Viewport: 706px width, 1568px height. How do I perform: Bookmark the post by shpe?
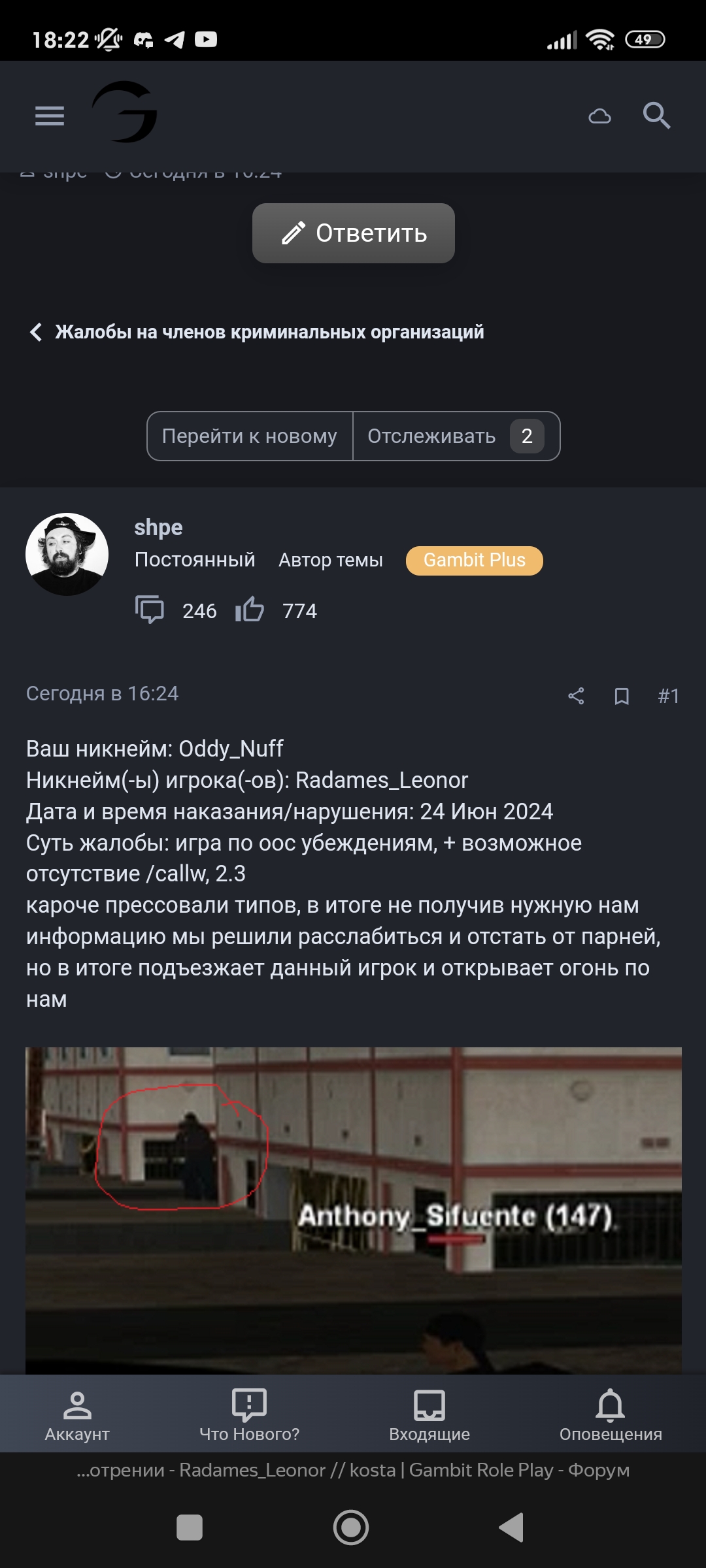(622, 696)
